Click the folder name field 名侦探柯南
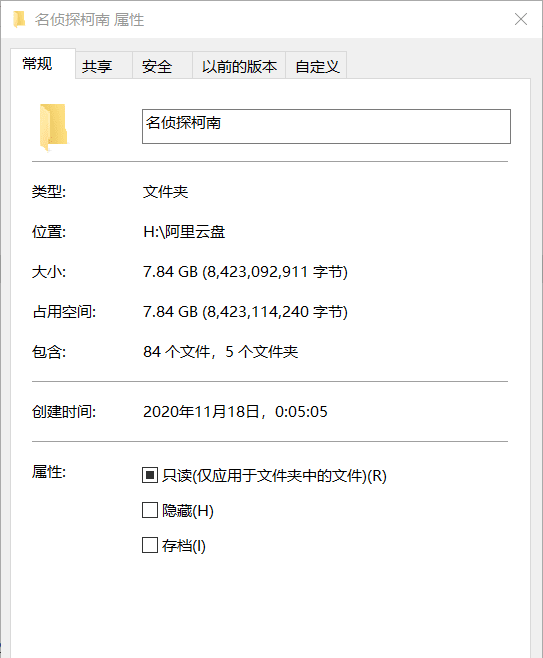543x658 pixels. (x=326, y=126)
